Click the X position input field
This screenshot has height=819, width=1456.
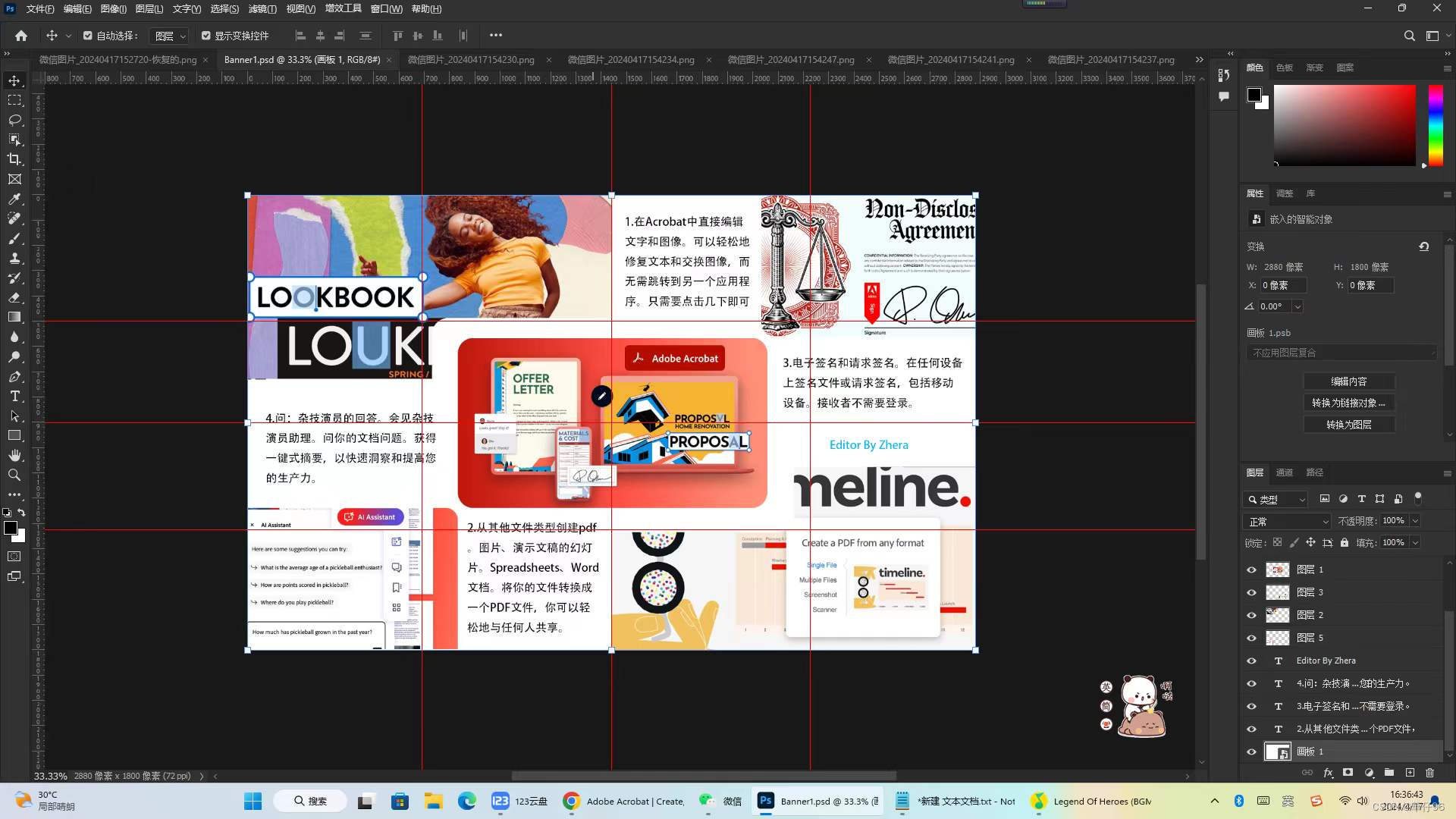point(1283,285)
